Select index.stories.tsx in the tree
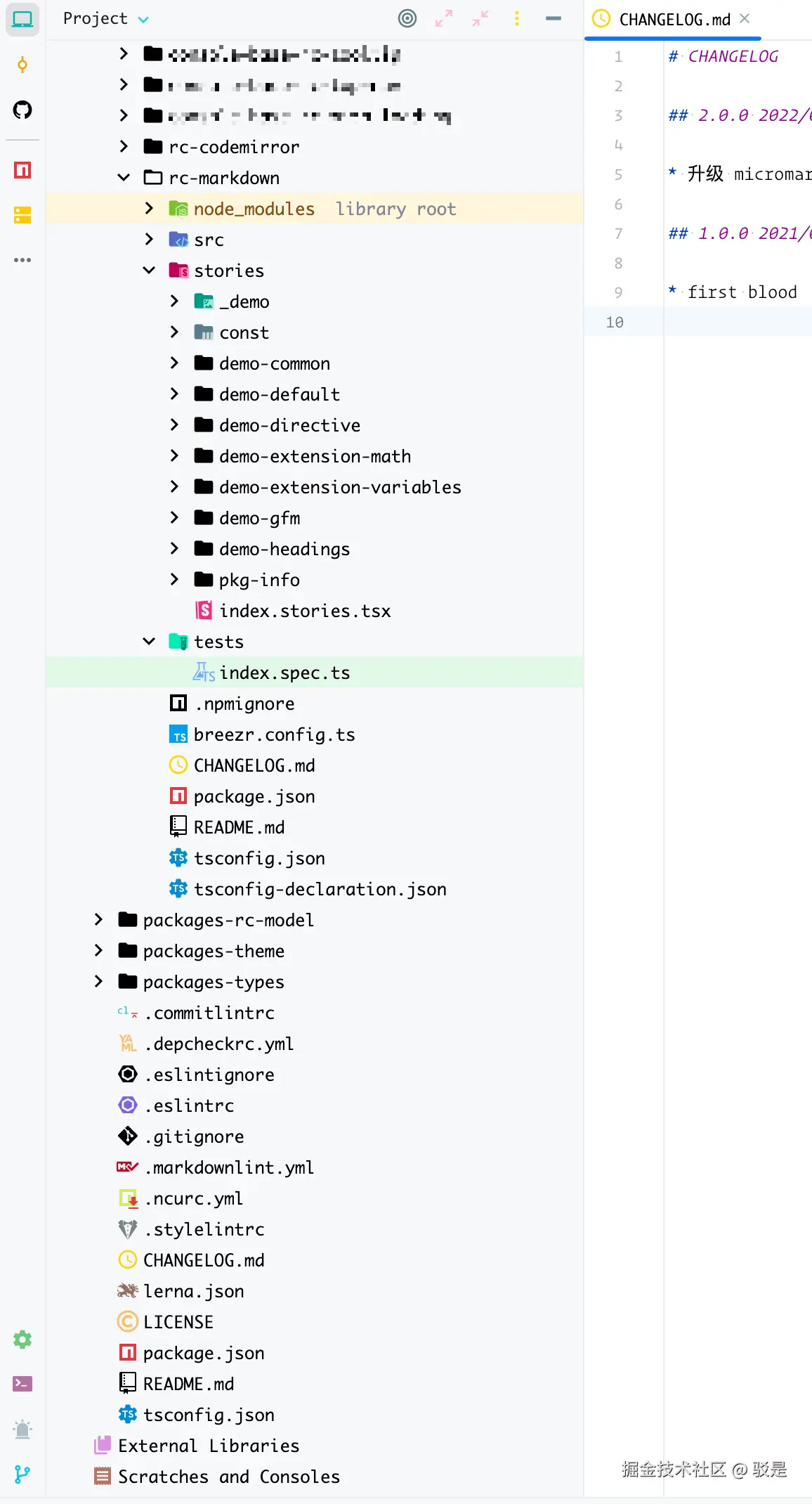This screenshot has width=812, height=1504. click(x=304, y=611)
